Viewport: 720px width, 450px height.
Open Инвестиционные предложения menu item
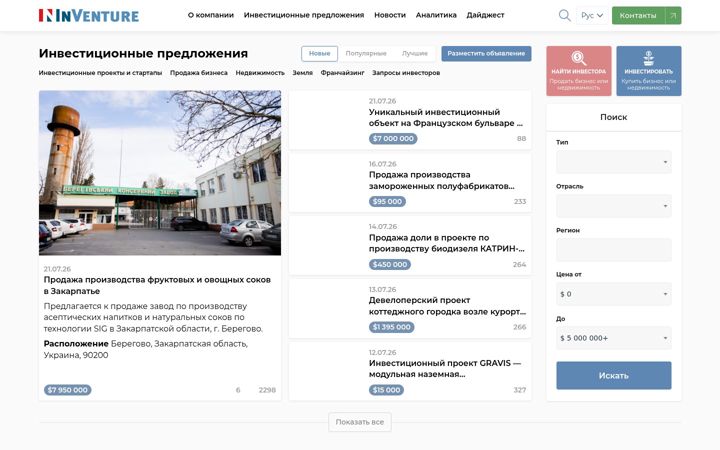click(304, 15)
